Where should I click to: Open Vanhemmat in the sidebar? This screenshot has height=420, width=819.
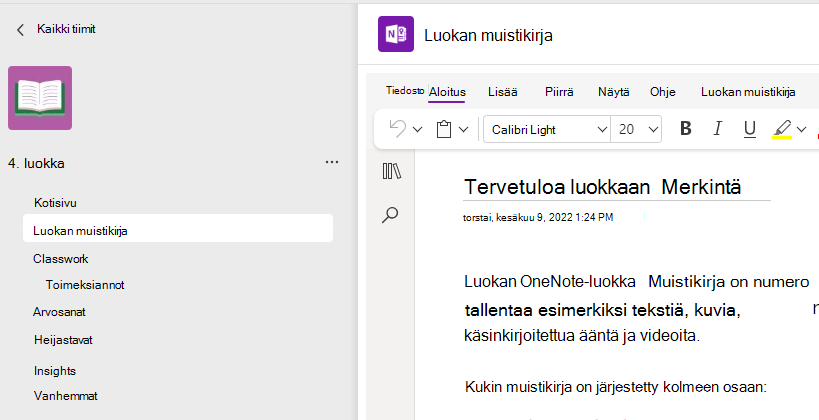66,396
